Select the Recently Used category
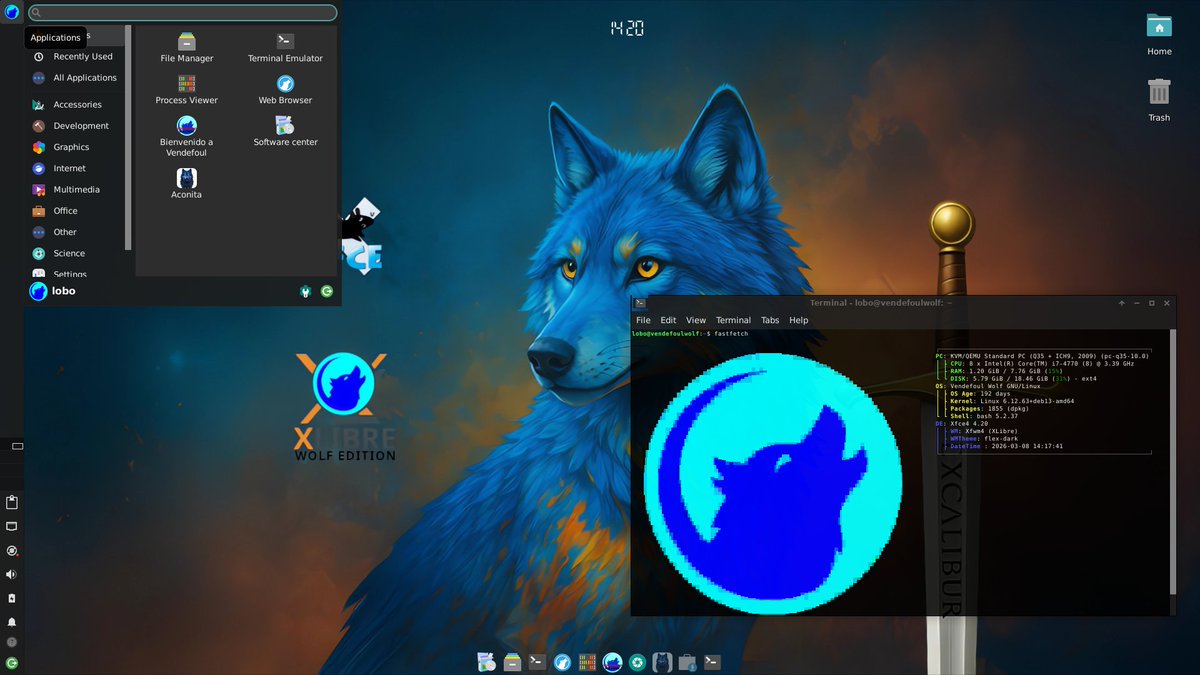The height and width of the screenshot is (675, 1200). 76,57
